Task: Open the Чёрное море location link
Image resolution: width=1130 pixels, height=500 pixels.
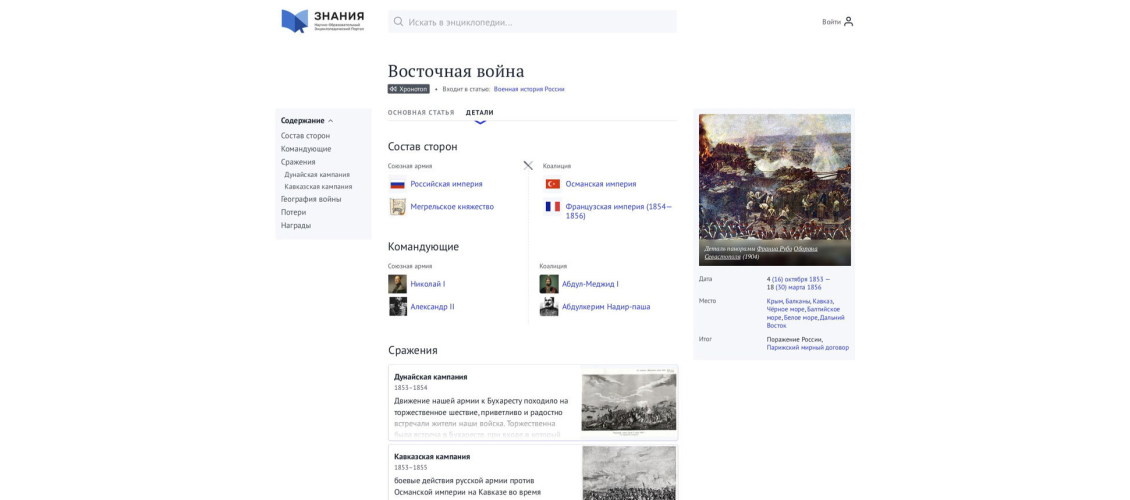Action: coord(786,309)
